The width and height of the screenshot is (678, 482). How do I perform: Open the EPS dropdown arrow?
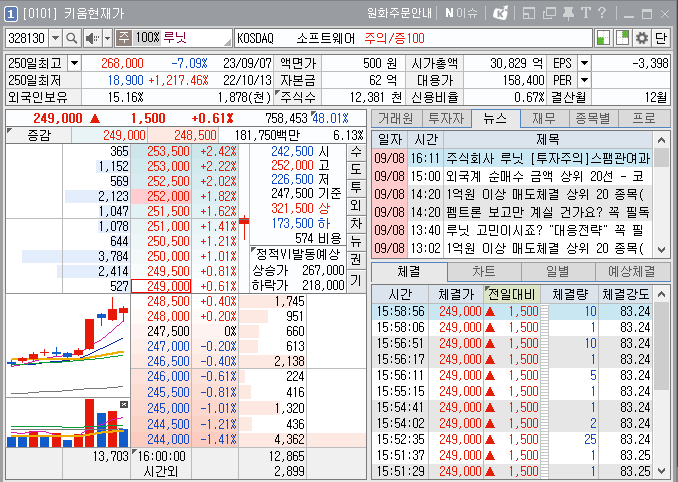click(584, 63)
